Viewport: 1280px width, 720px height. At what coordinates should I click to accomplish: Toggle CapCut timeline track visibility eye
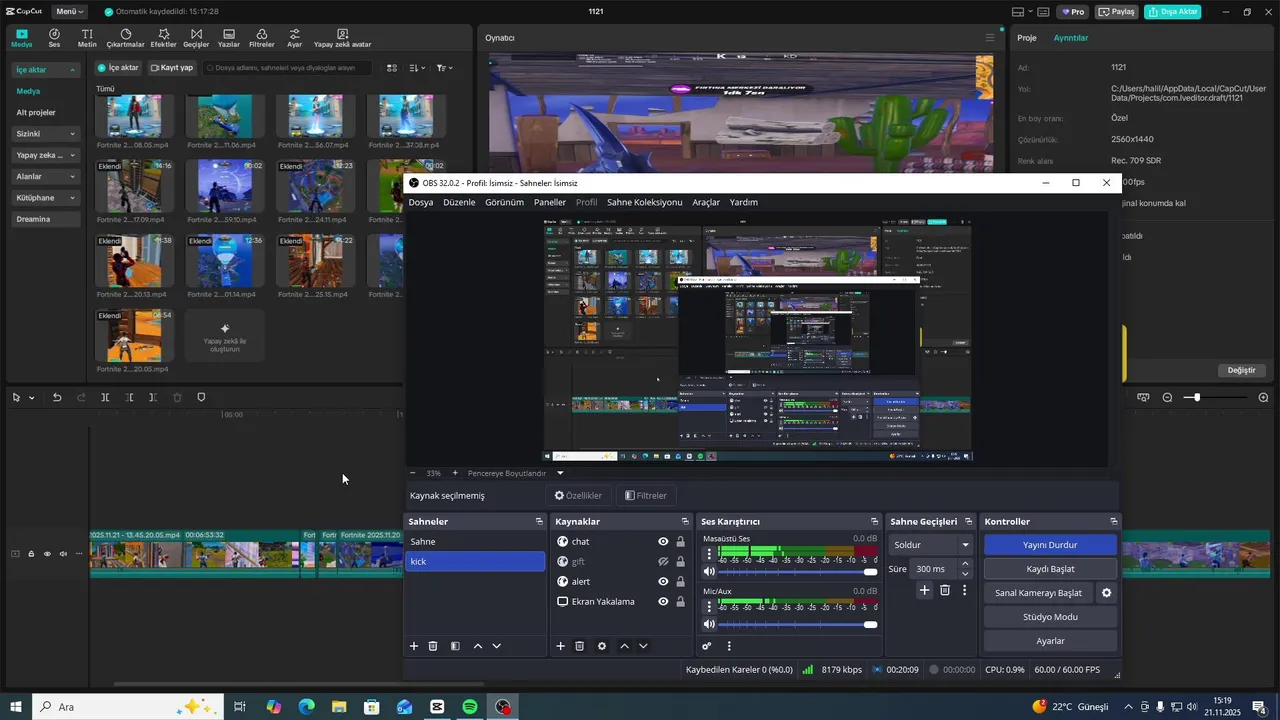pos(47,553)
